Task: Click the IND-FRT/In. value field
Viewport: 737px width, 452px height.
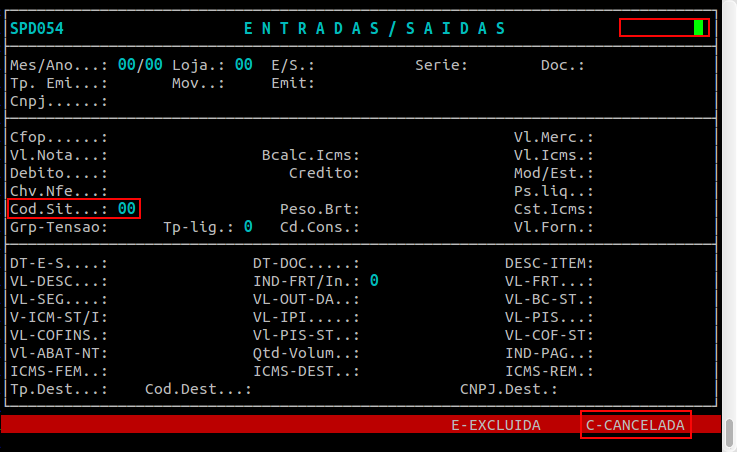Action: click(374, 281)
